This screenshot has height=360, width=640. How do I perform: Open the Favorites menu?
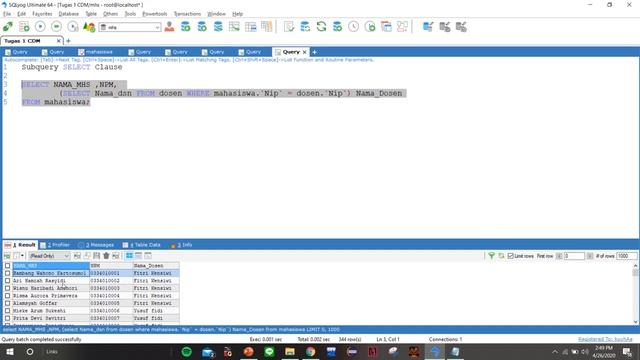42,14
